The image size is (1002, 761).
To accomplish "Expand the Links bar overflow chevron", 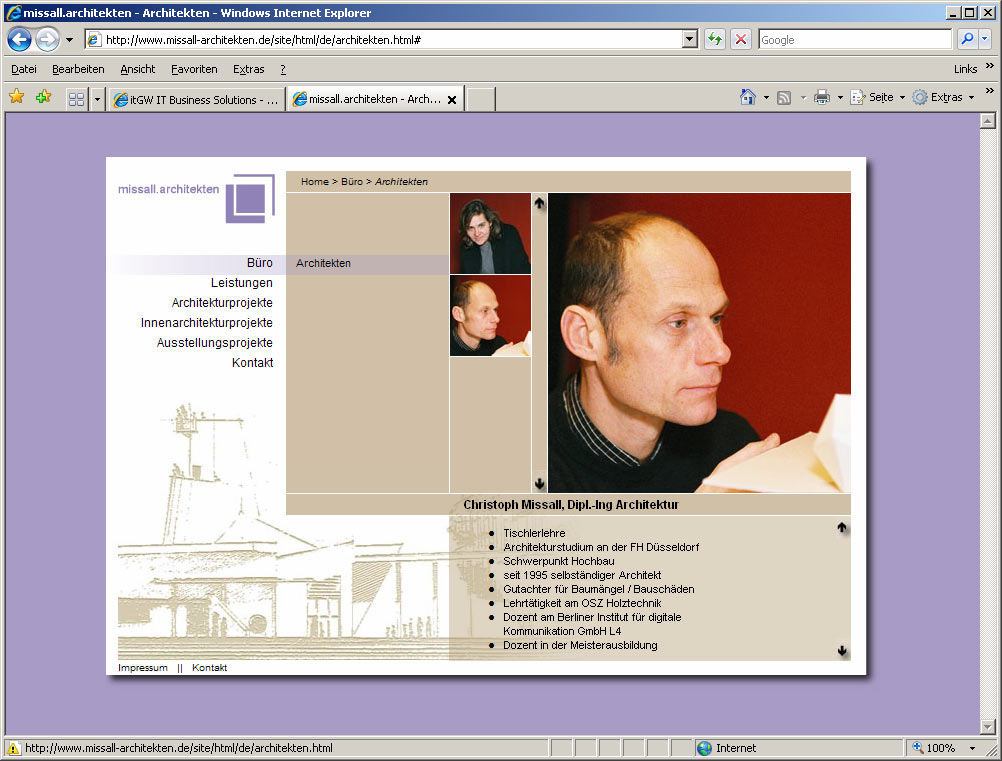I will tap(990, 65).
